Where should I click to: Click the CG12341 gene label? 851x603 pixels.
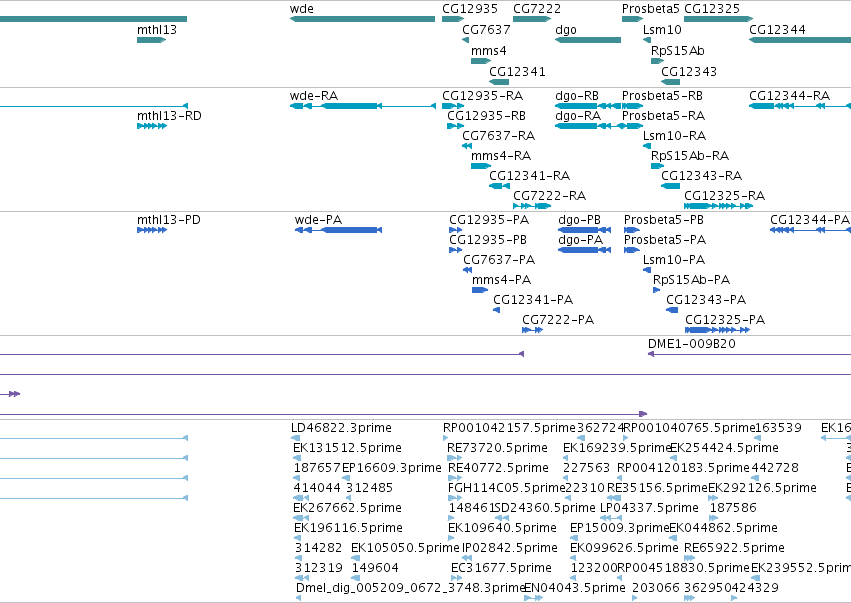pyautogui.click(x=517, y=71)
